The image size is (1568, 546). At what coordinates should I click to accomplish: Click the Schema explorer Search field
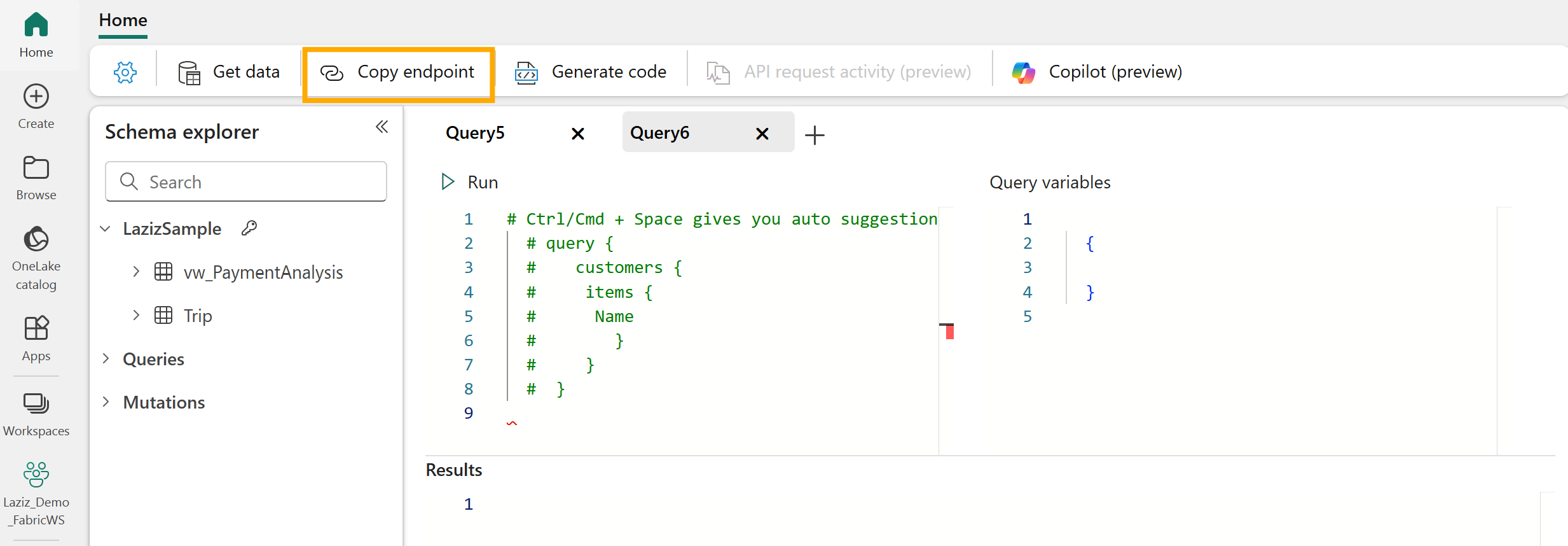coord(246,182)
